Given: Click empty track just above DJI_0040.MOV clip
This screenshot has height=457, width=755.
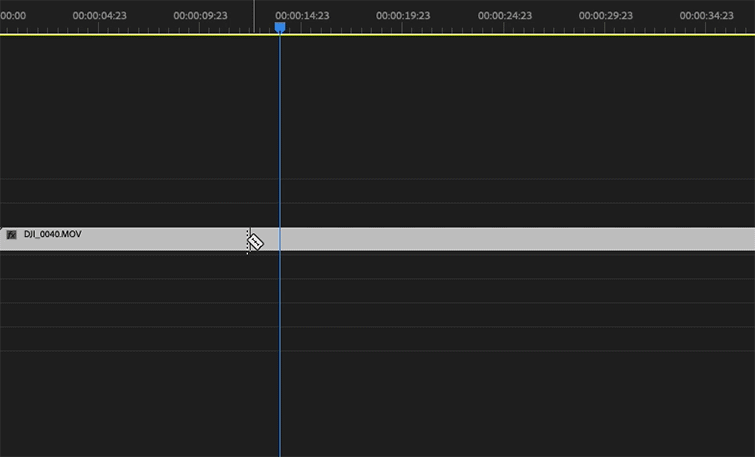Looking at the screenshot, I should click(x=378, y=215).
